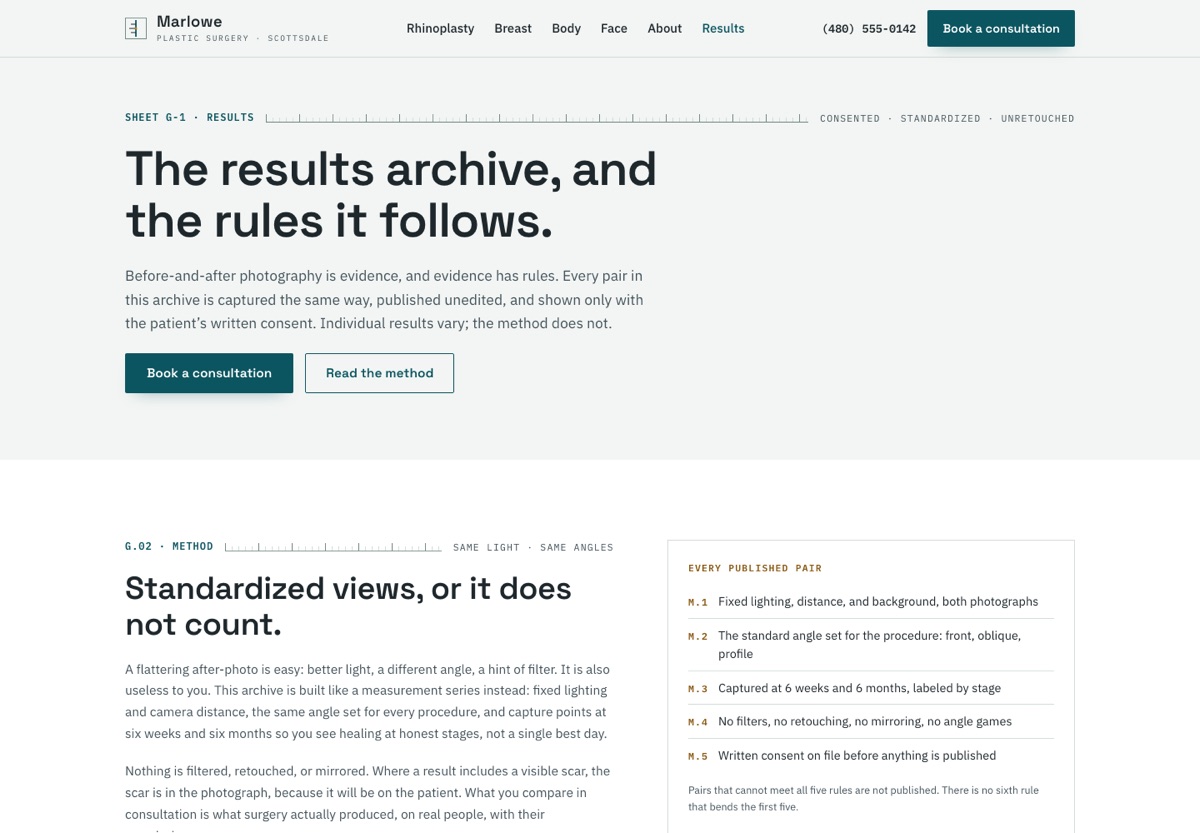
Task: Click the Marlowe logo icon
Action: pyautogui.click(x=136, y=28)
